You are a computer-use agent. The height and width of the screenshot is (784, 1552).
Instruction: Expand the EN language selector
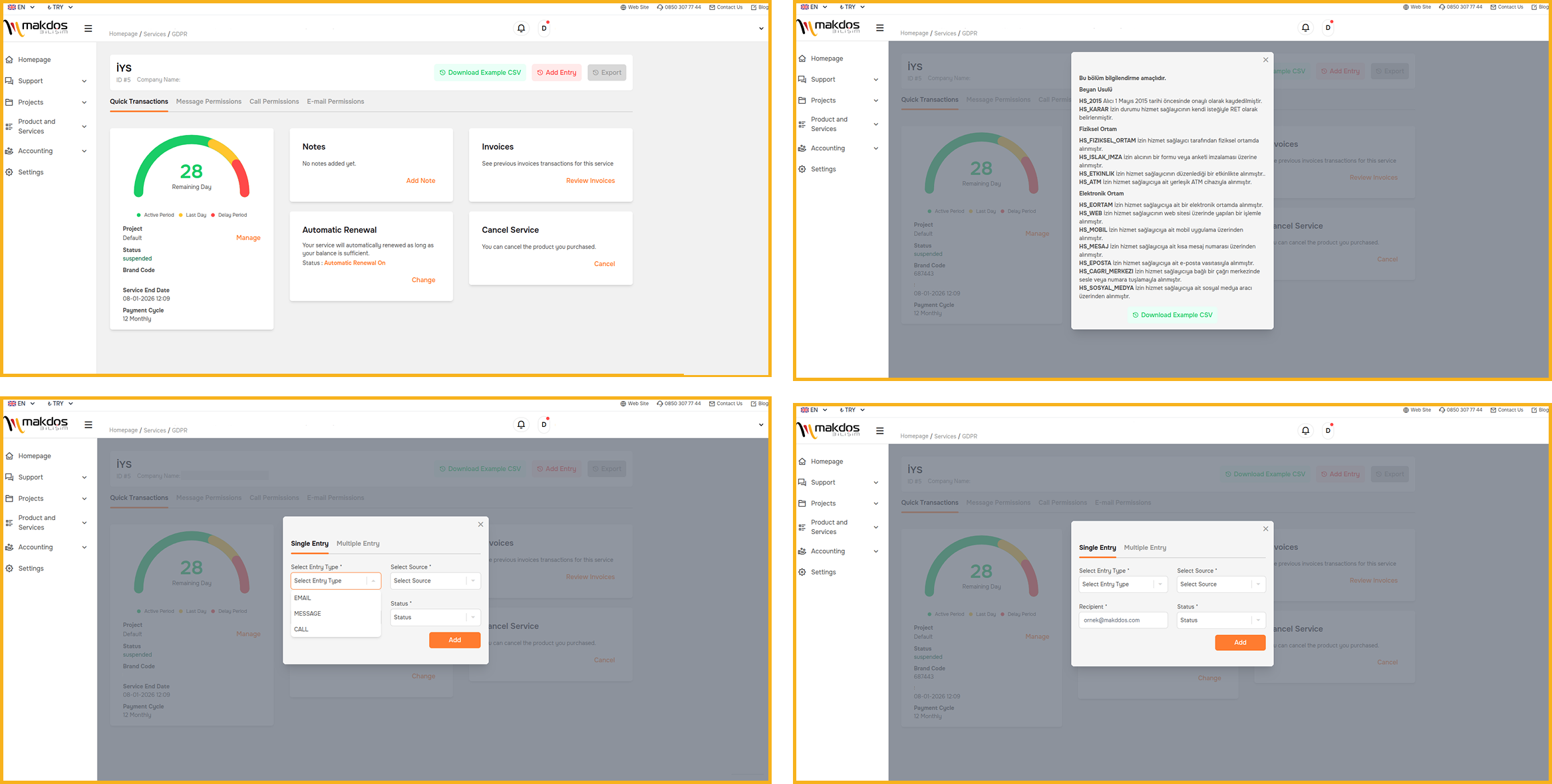pos(20,7)
